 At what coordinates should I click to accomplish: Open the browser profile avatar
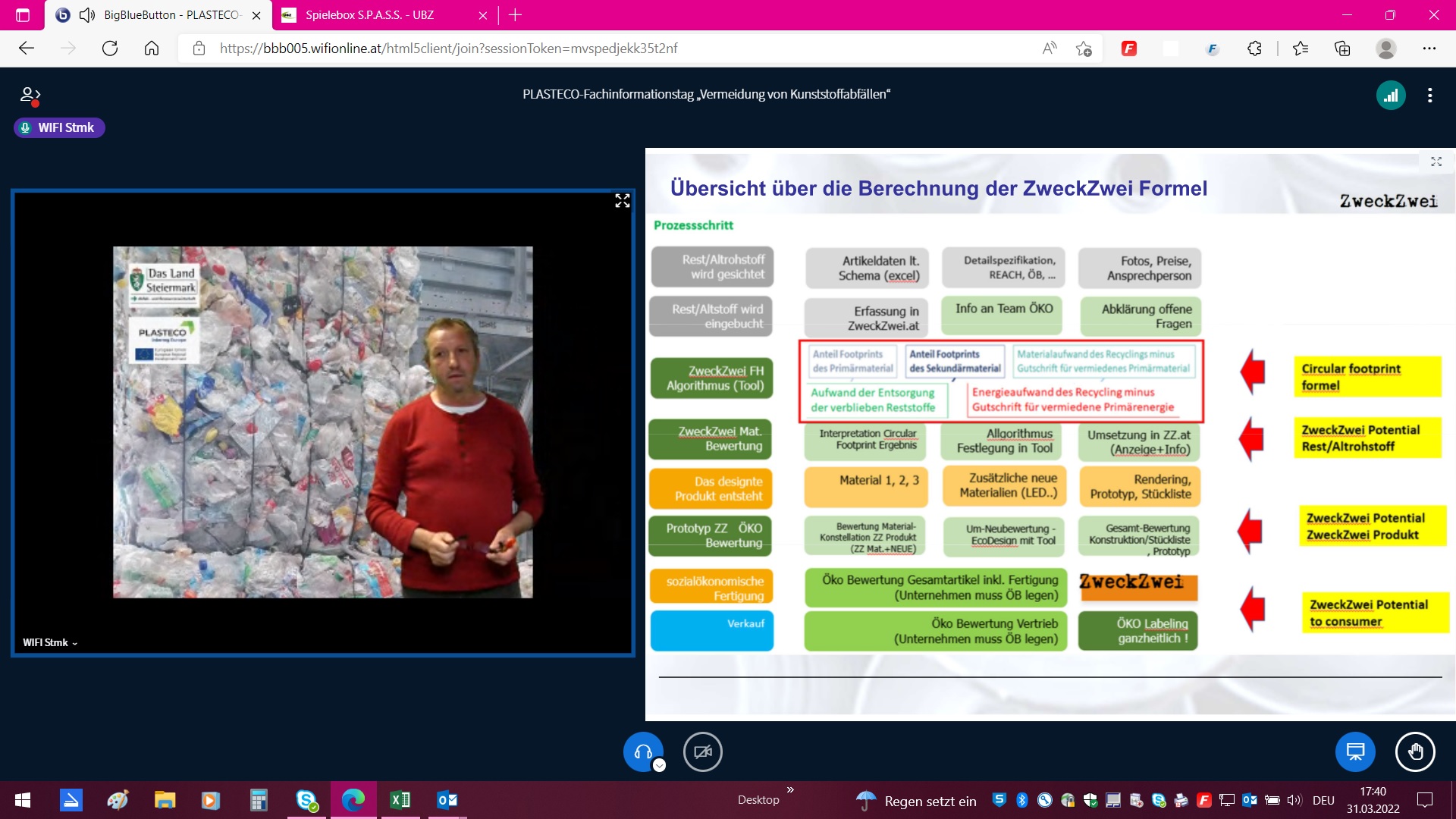1386,49
